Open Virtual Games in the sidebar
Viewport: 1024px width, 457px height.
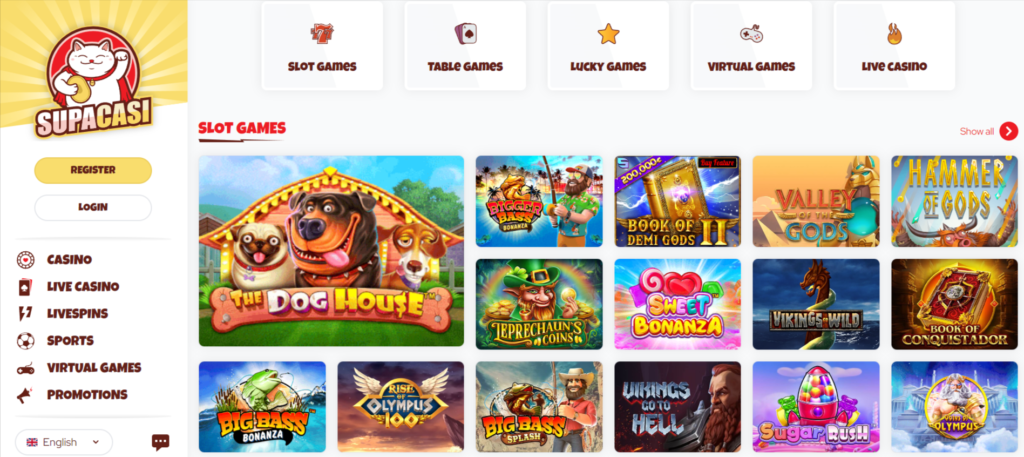94,368
